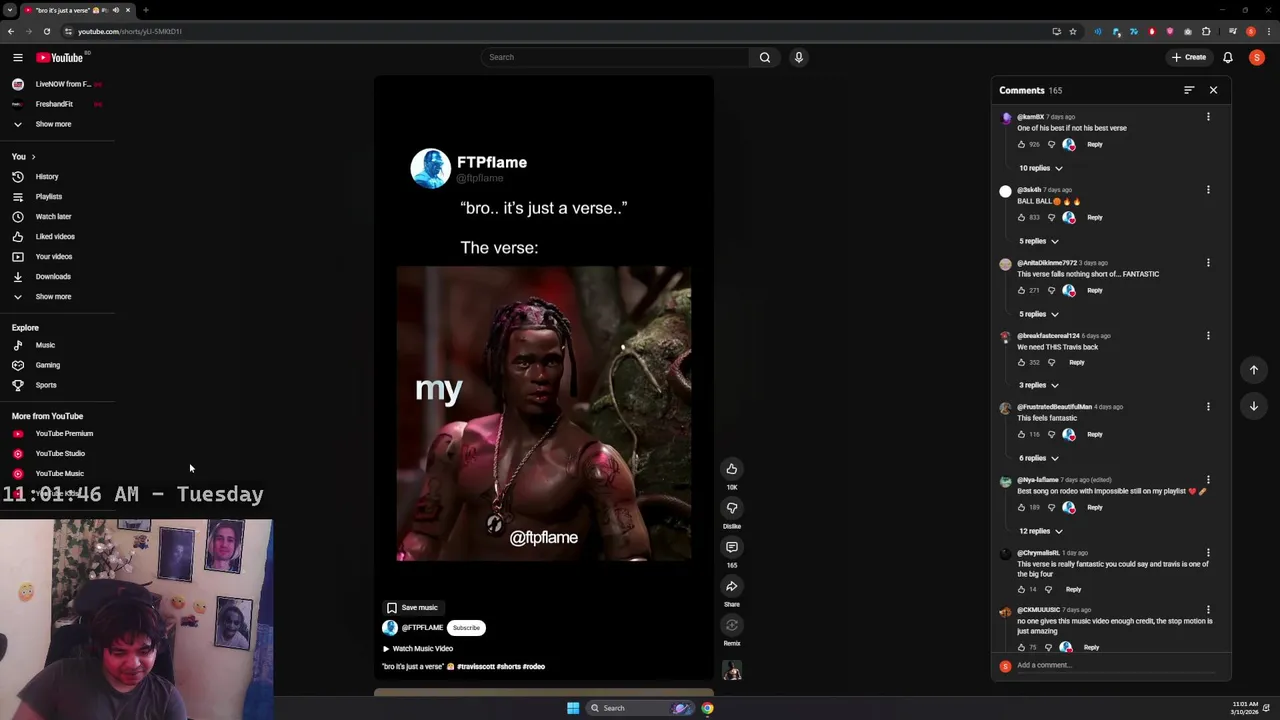
Task: Open Chrome extensions puzzle icon
Action: pyautogui.click(x=1206, y=31)
